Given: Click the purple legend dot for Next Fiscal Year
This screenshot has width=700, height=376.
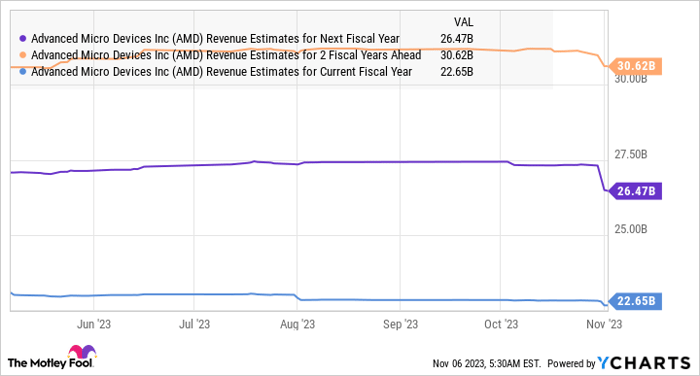Looking at the screenshot, I should [23, 39].
